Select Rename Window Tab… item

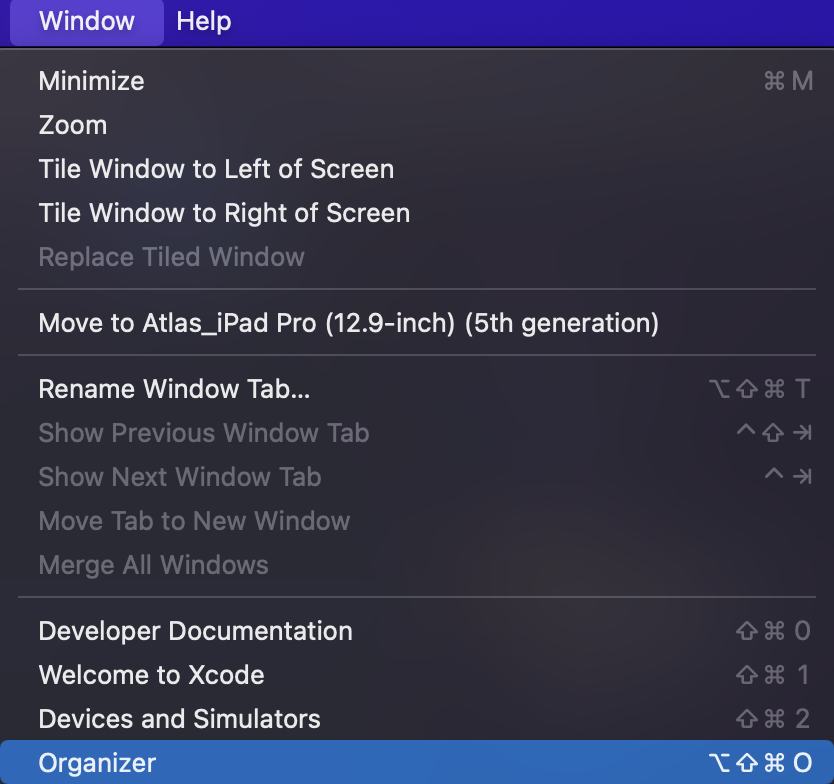click(417, 389)
